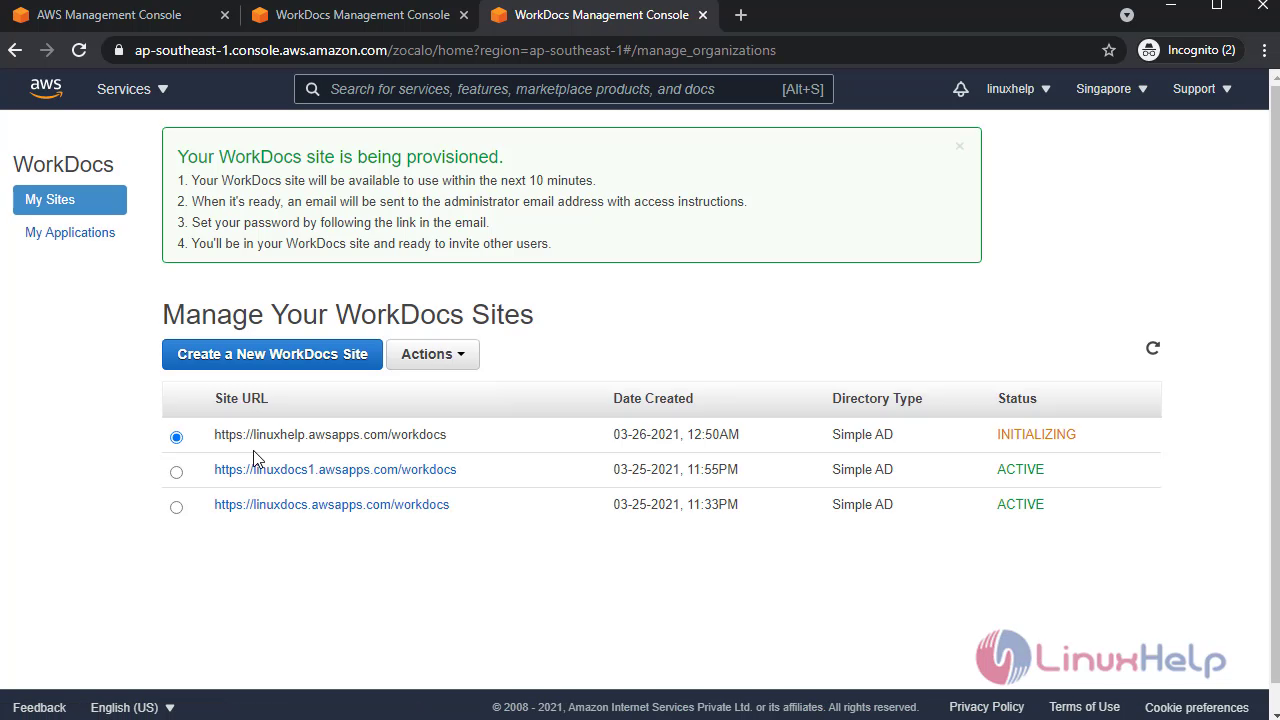Go forward in browser history

(47, 50)
